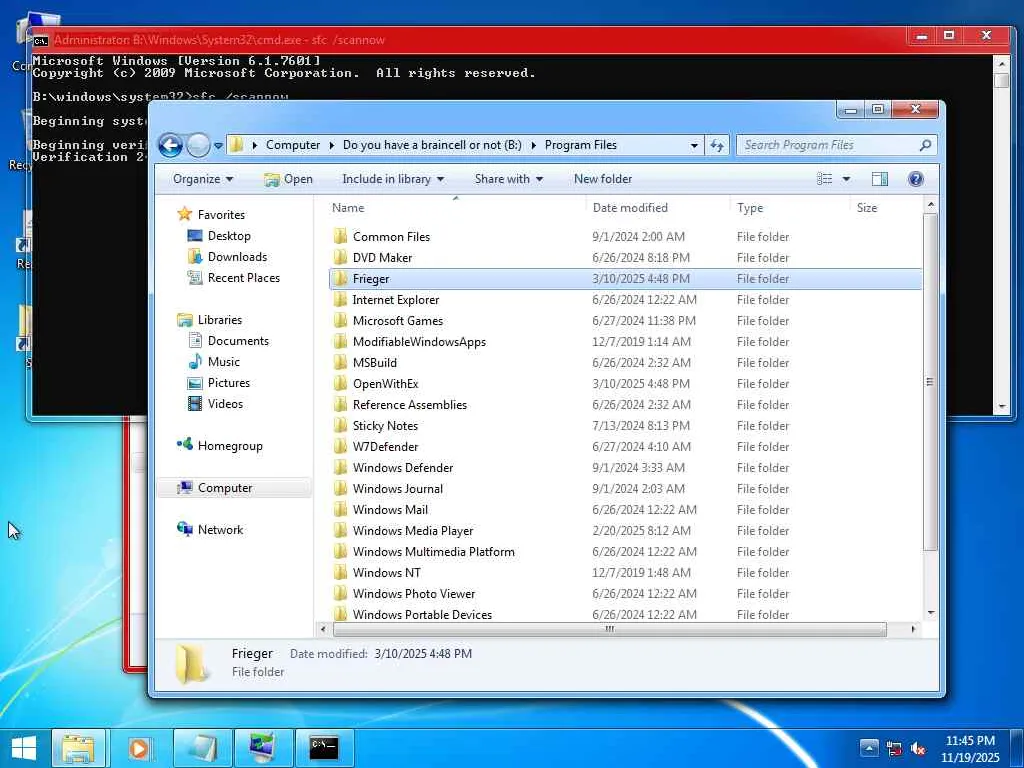
Task: Open Windows Media Player taskbar icon
Action: [x=139, y=748]
